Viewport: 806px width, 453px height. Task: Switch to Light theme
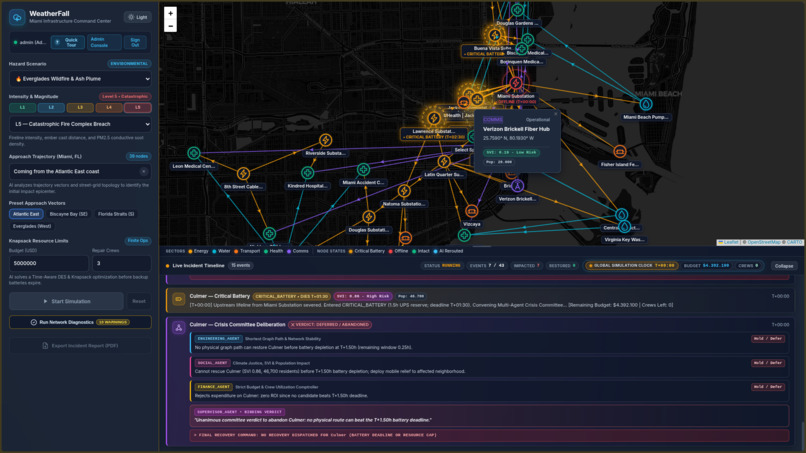tap(138, 17)
